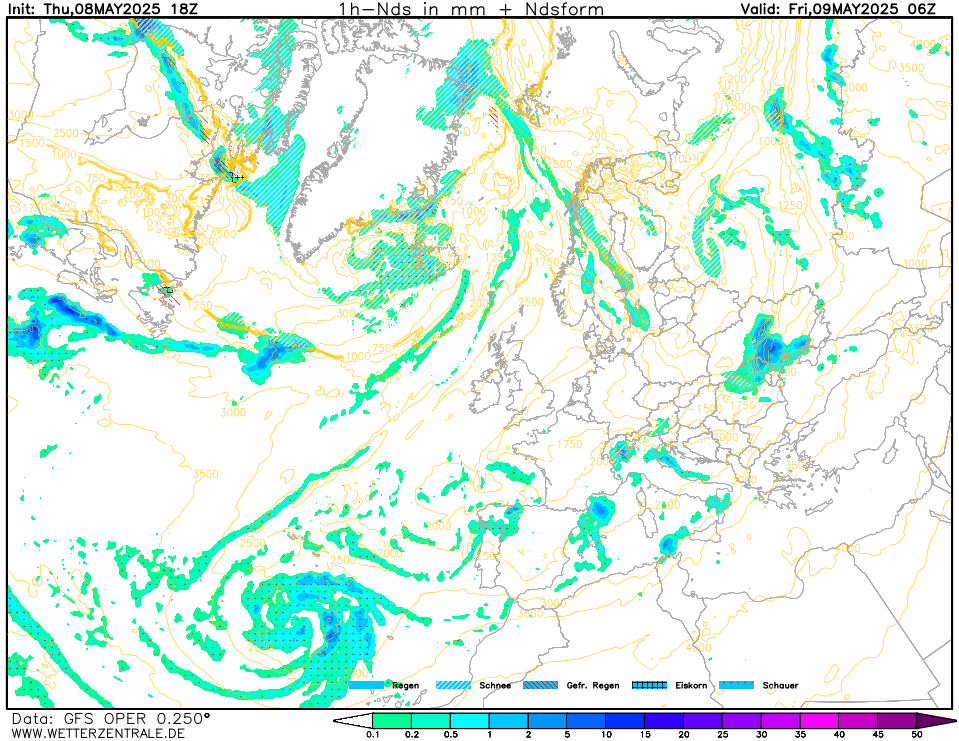Click the '40' scale value label
The height and width of the screenshot is (741, 959).
coord(839,735)
